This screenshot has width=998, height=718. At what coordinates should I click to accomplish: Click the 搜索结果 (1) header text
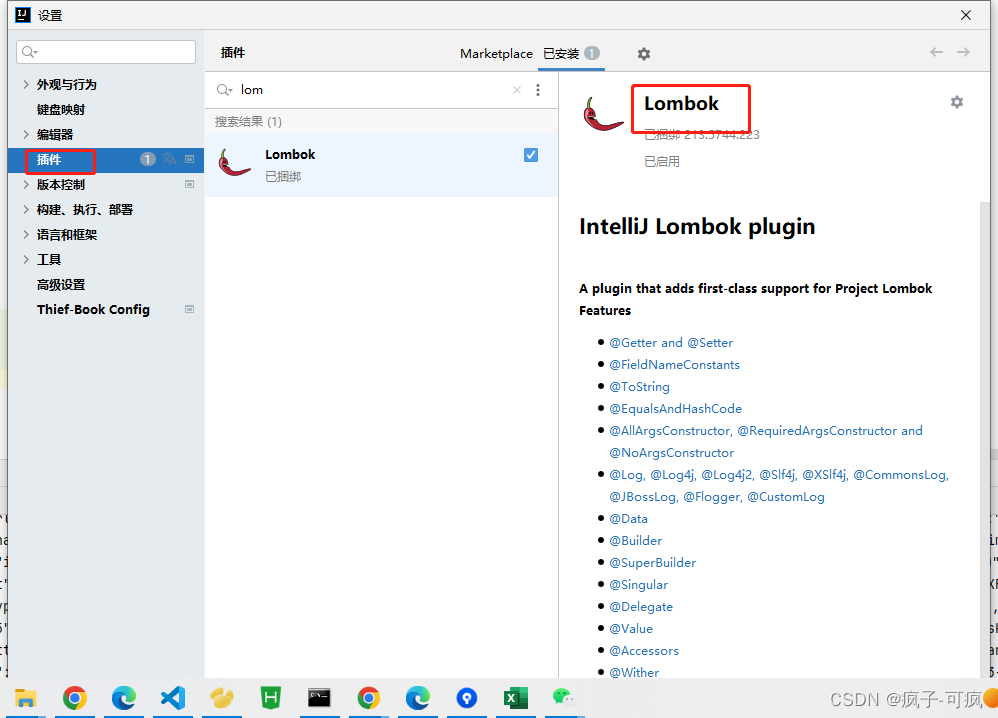click(x=248, y=122)
